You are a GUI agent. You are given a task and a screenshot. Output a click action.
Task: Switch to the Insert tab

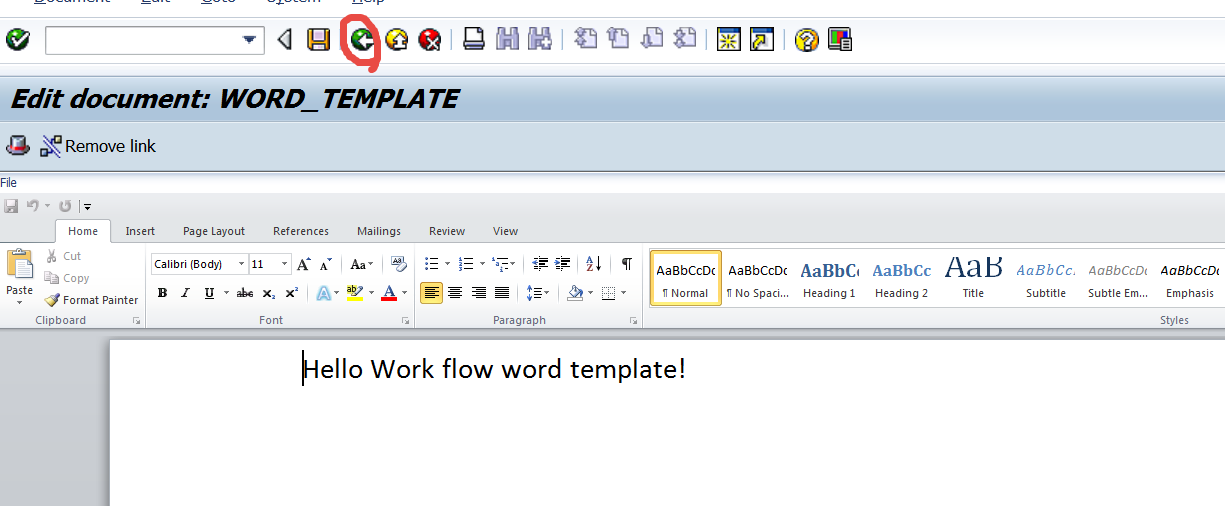[x=140, y=231]
